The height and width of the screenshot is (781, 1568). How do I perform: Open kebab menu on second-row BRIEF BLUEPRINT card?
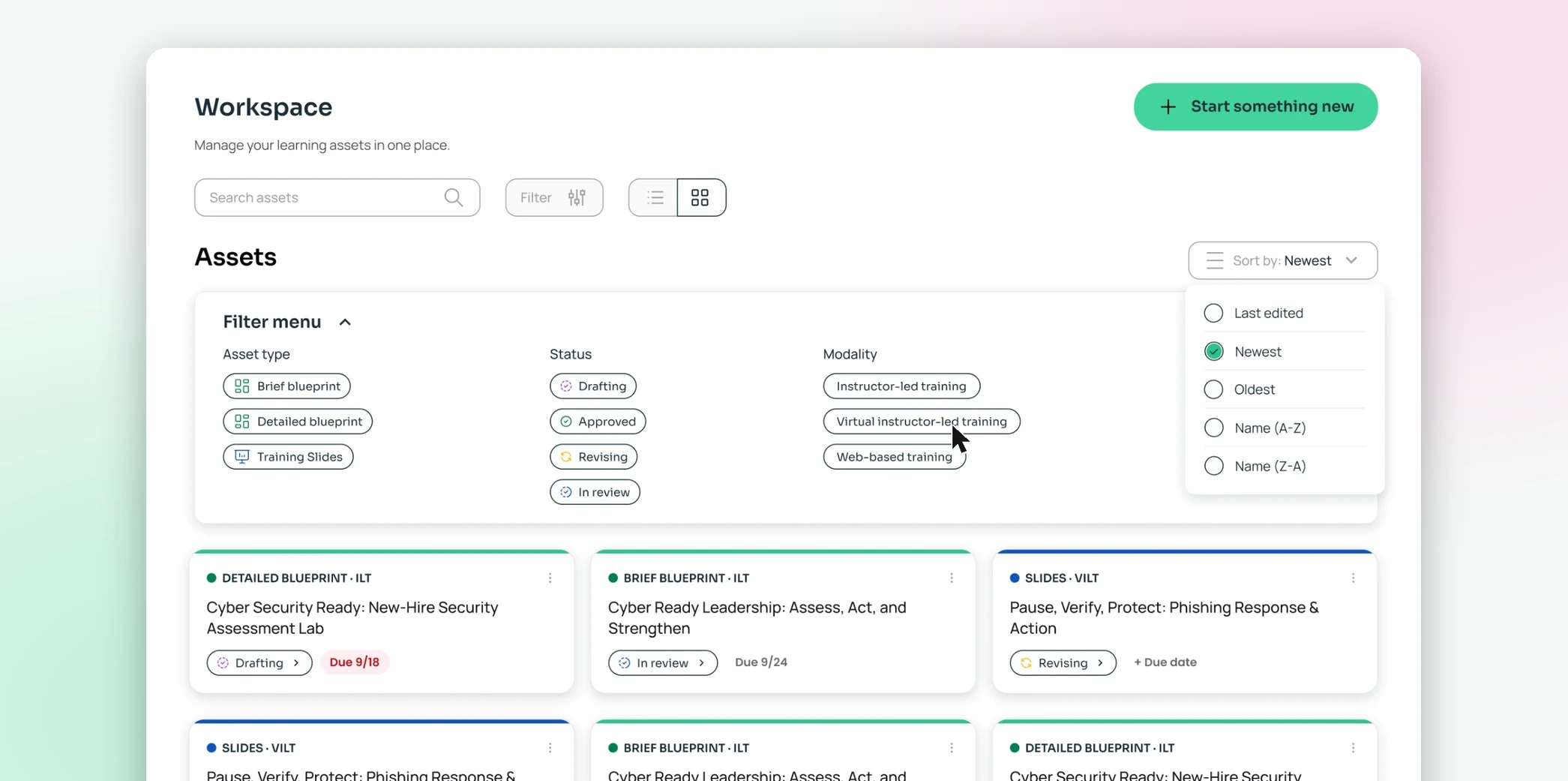click(x=951, y=748)
